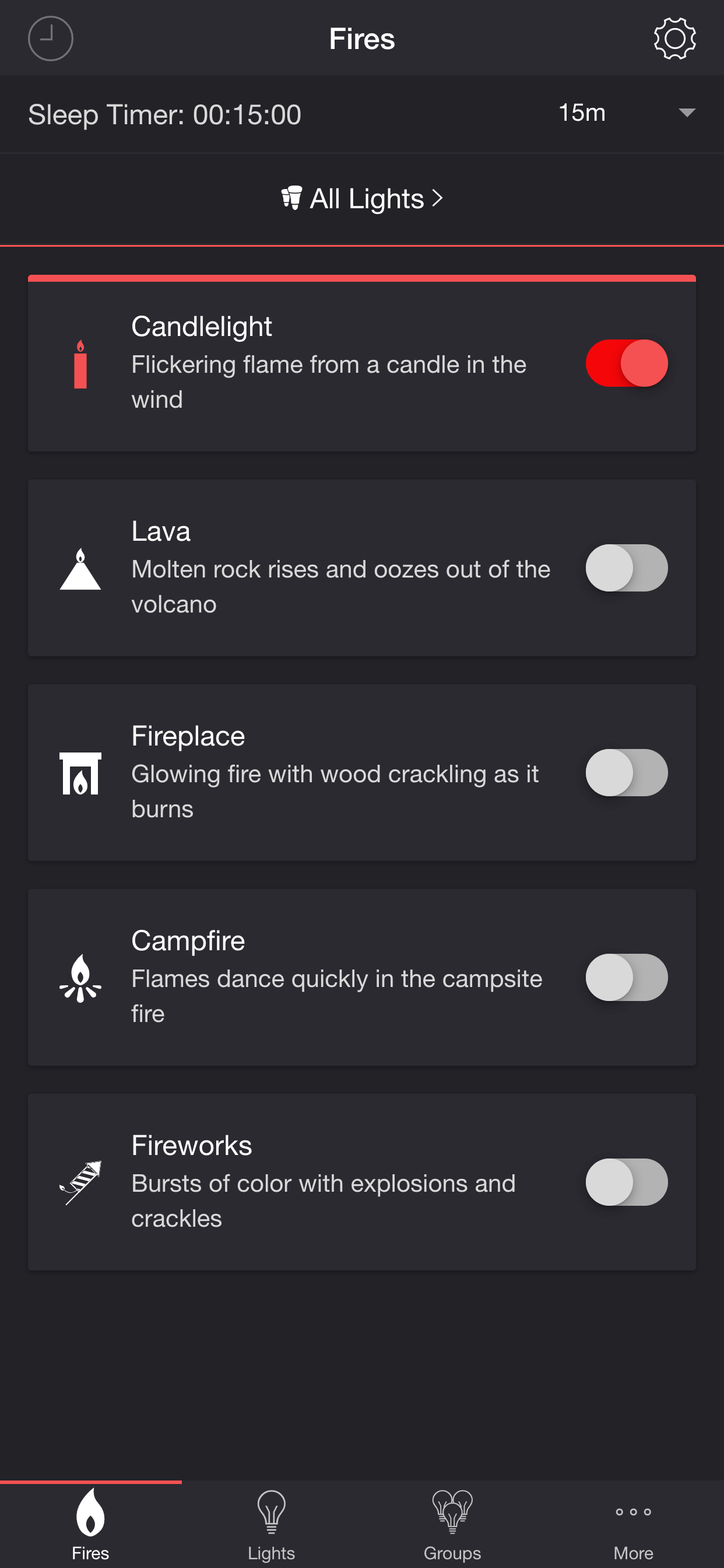
Task: Expand timer options with the dropdown arrow
Action: click(687, 113)
